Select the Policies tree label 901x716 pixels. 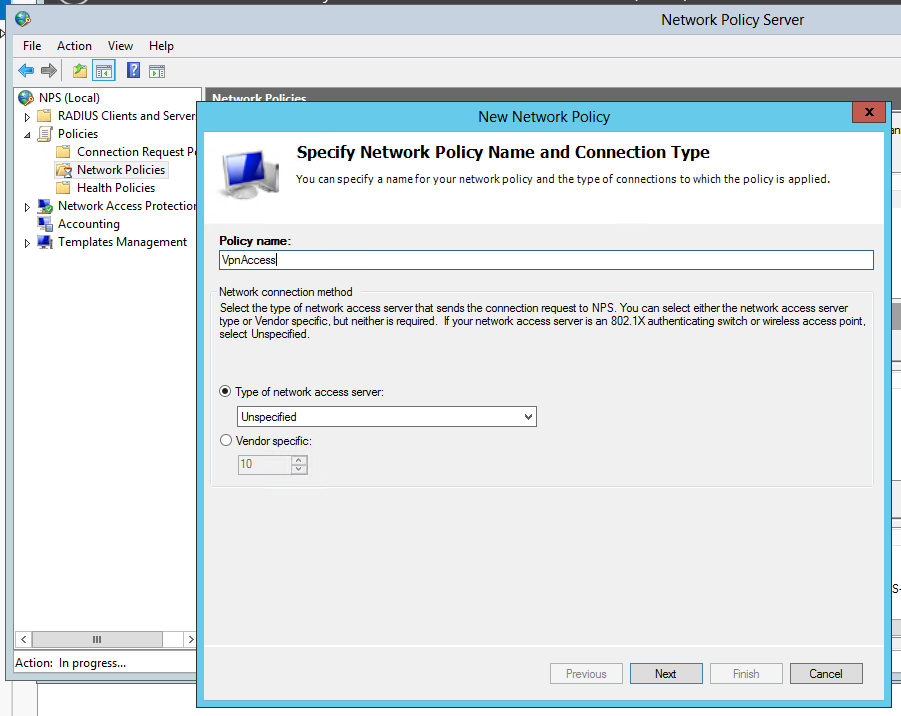pyautogui.click(x=78, y=134)
